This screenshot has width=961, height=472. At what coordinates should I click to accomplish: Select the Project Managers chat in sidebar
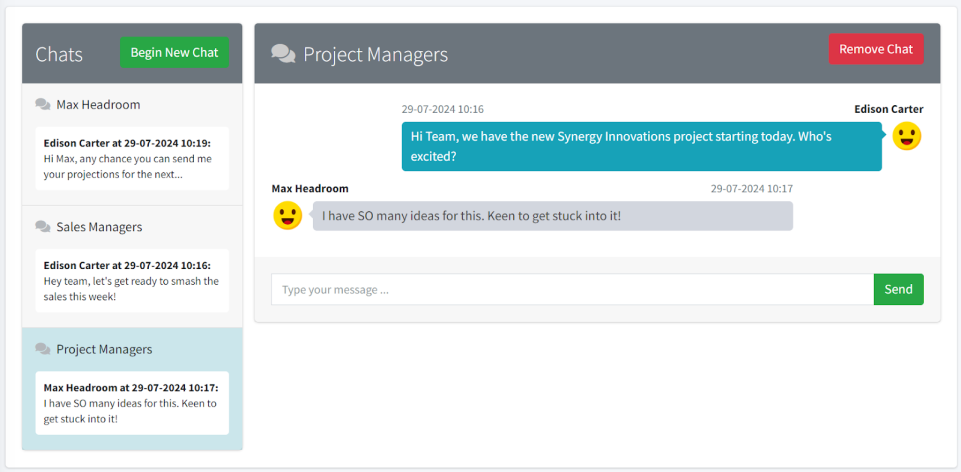(132, 389)
